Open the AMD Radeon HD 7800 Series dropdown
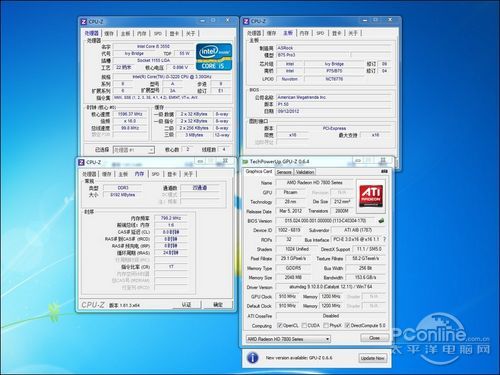 (x=288, y=339)
